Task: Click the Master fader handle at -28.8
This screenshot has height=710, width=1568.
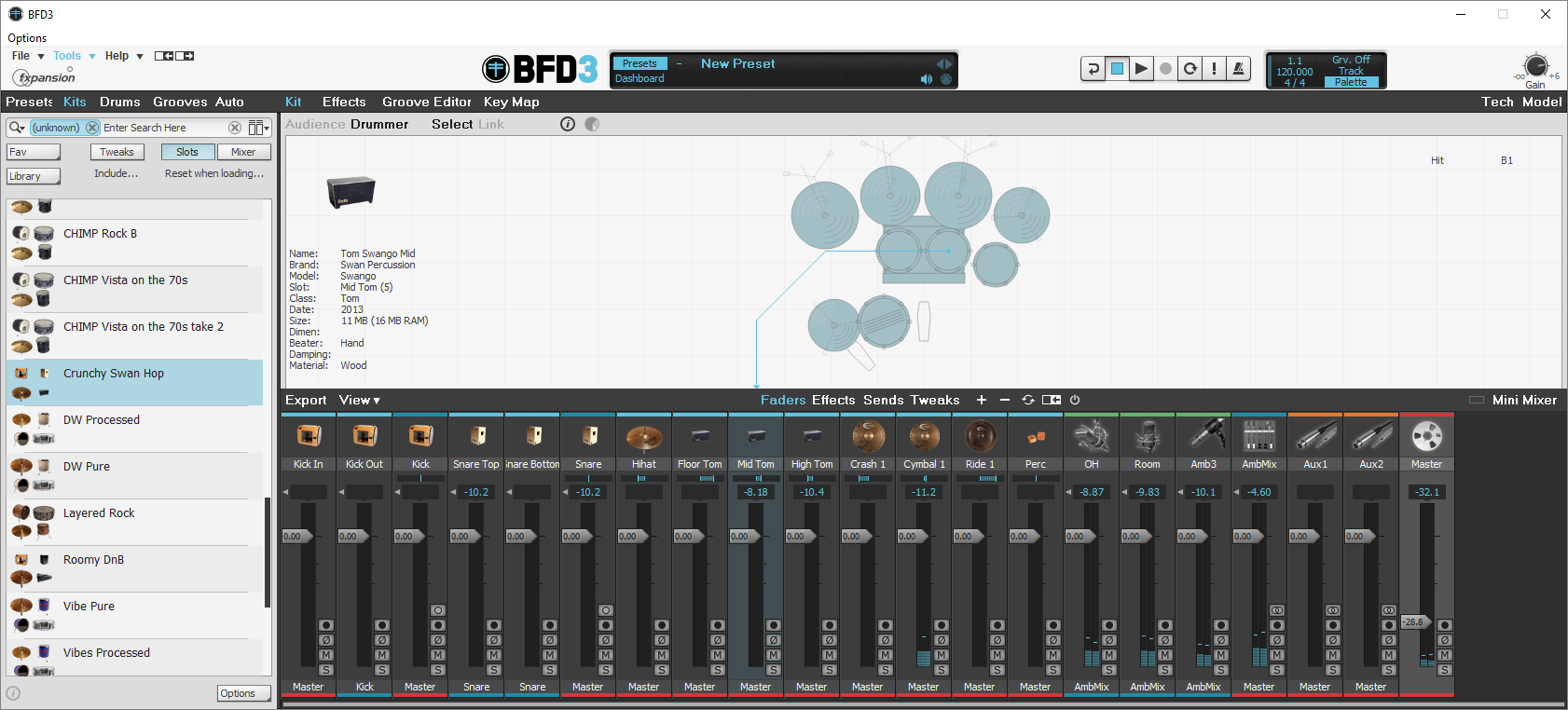Action: click(1417, 621)
